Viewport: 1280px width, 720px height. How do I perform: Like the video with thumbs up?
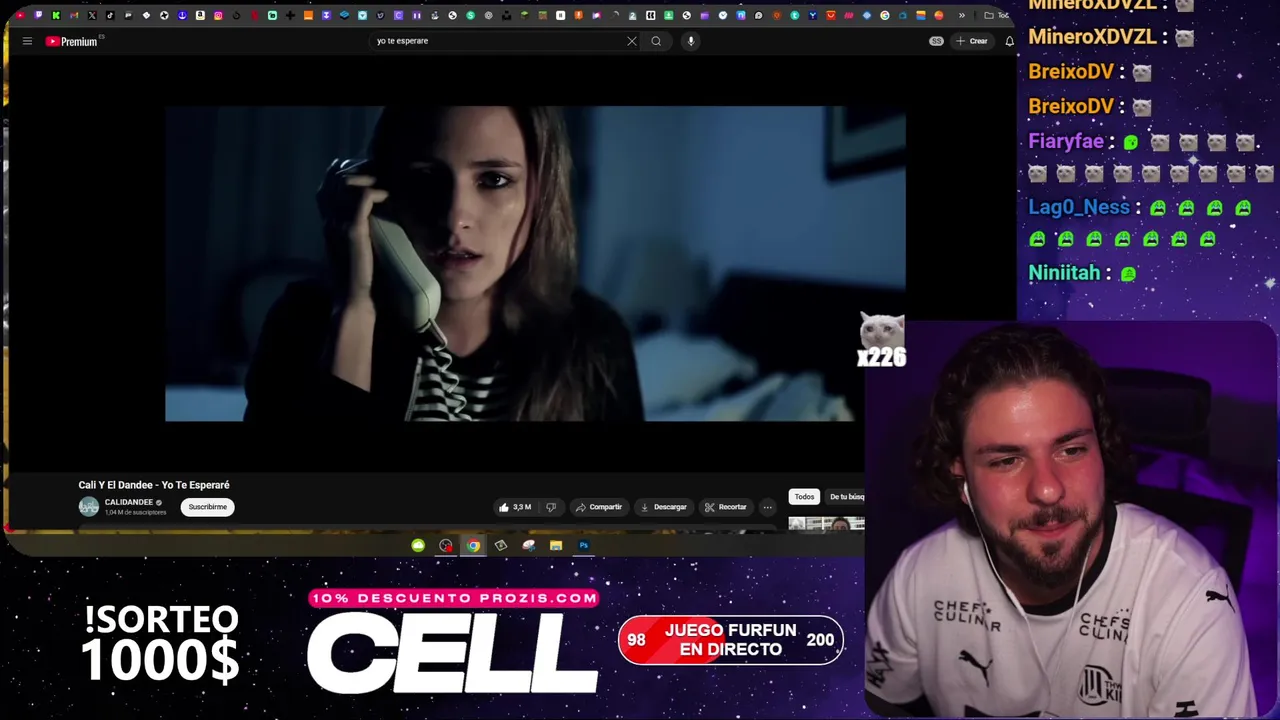515,507
